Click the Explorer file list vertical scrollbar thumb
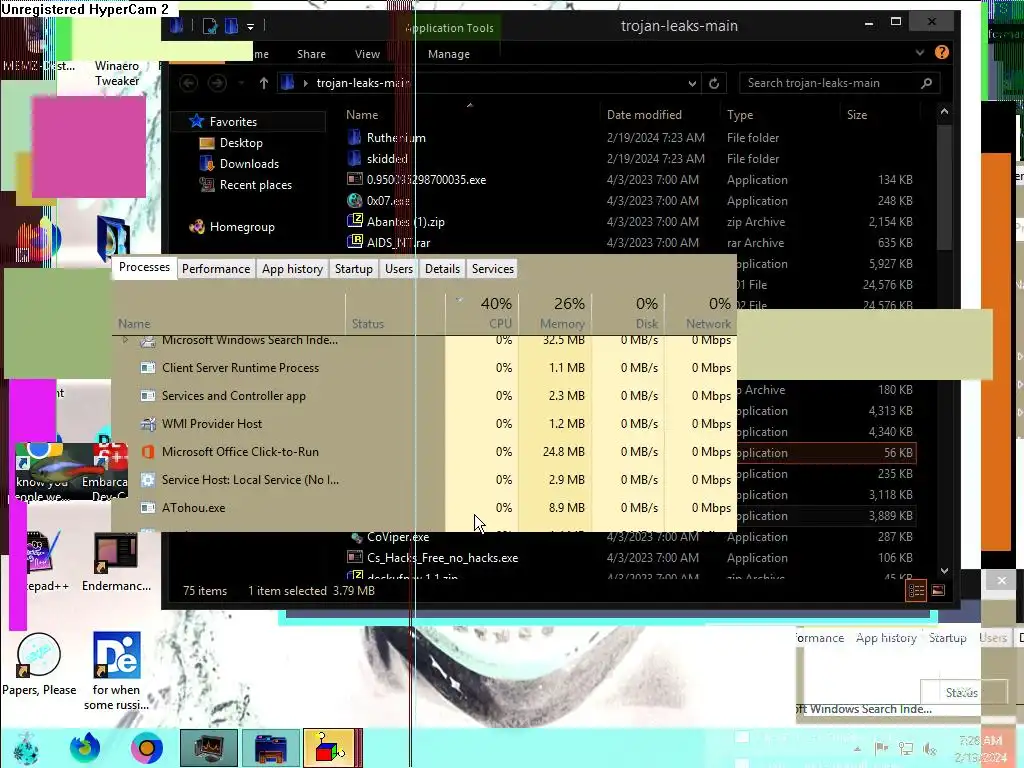The height and width of the screenshot is (768, 1024). click(x=944, y=186)
